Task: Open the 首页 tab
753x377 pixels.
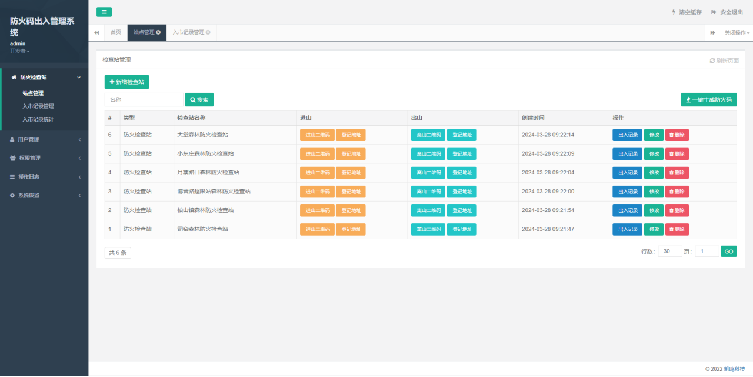Action: click(115, 33)
